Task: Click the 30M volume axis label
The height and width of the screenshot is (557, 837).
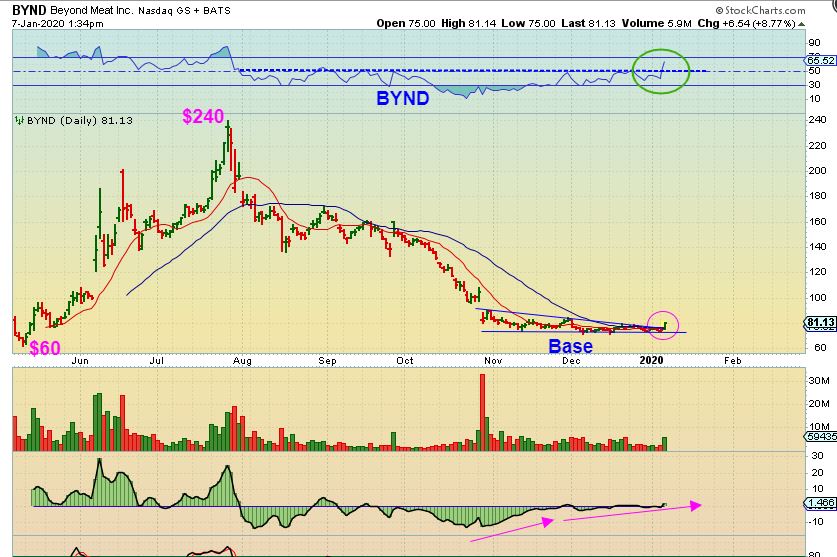Action: click(x=819, y=381)
